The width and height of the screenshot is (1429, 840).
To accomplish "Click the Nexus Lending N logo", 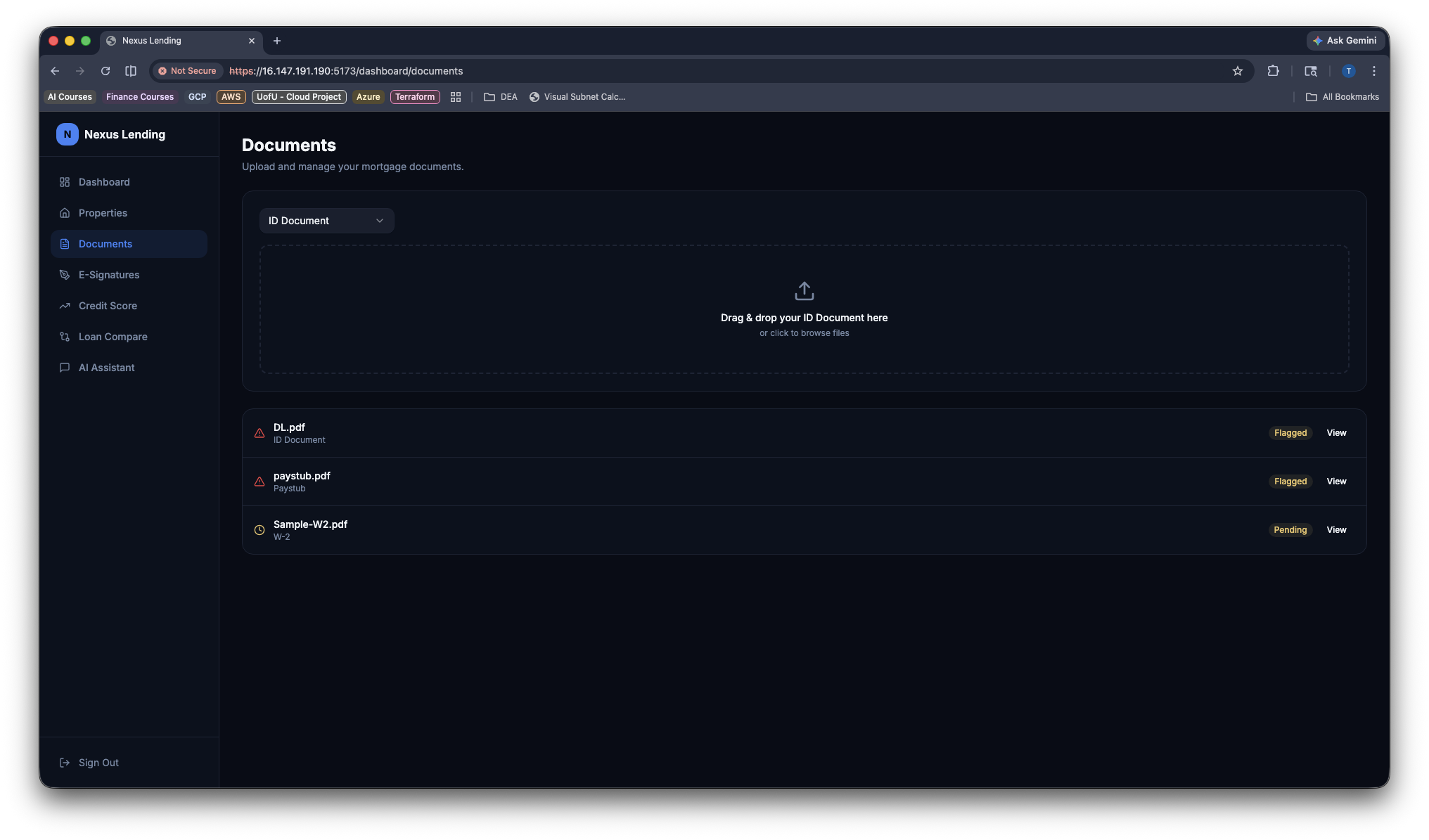I will pyautogui.click(x=68, y=134).
